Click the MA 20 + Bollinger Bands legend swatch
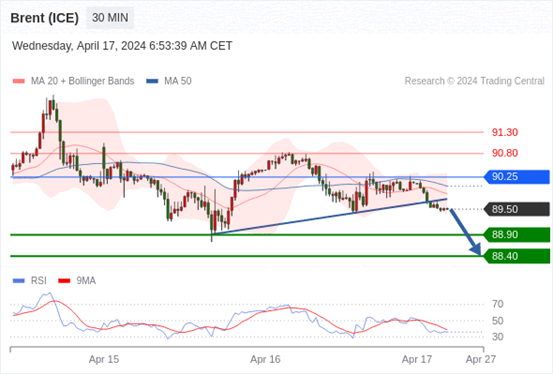Image resolution: width=553 pixels, height=375 pixels. point(19,81)
